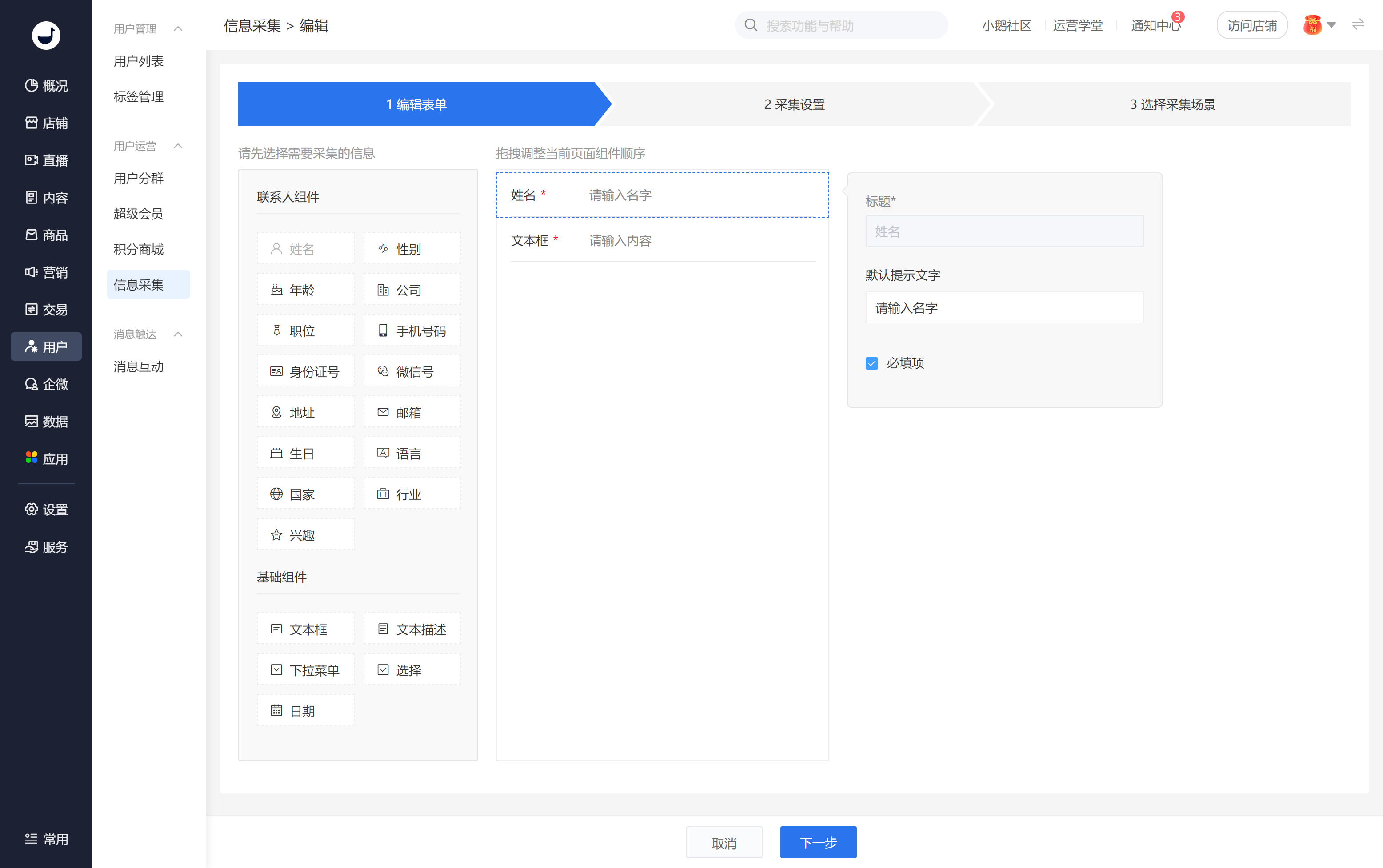Screen dimensions: 1383x868
Task: Click the 访问店铺 button
Action: (x=1251, y=25)
